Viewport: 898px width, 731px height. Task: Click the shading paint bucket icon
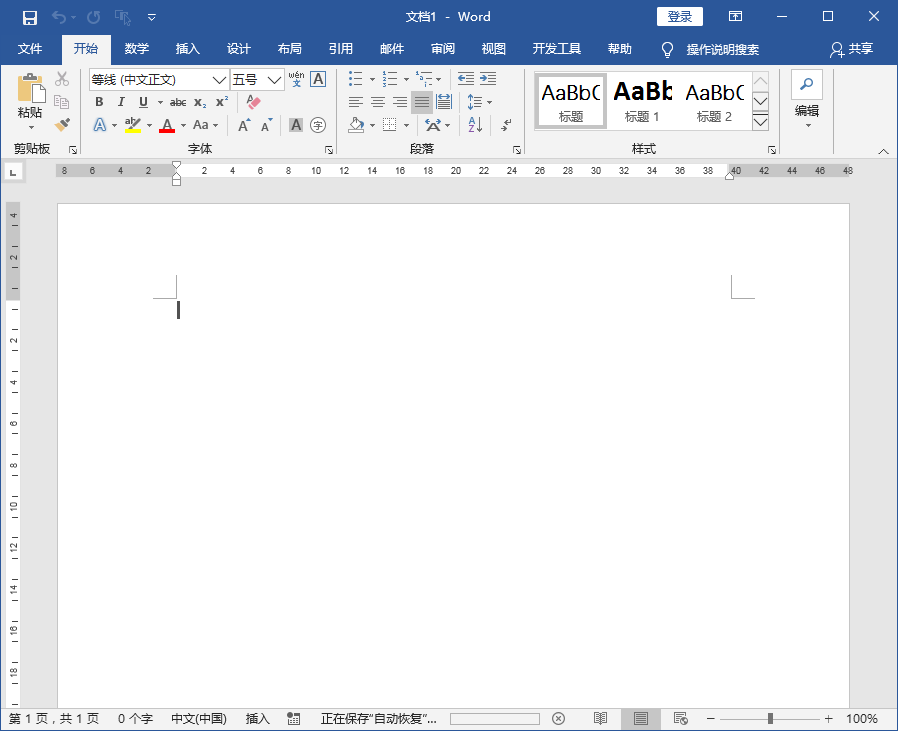click(x=356, y=125)
